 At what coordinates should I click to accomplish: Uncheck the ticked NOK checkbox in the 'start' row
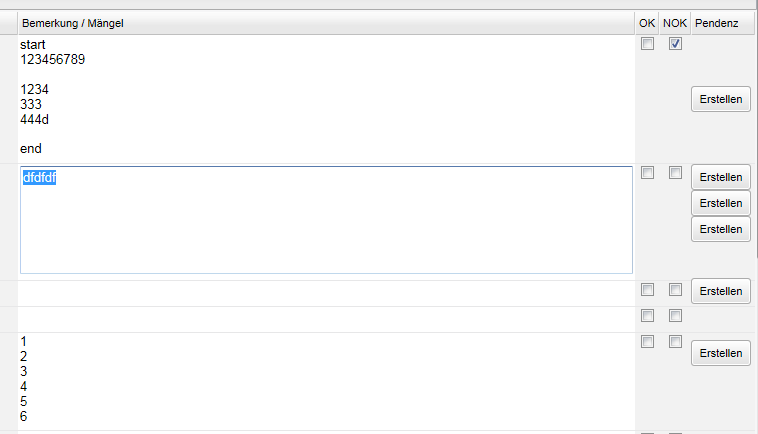point(675,44)
